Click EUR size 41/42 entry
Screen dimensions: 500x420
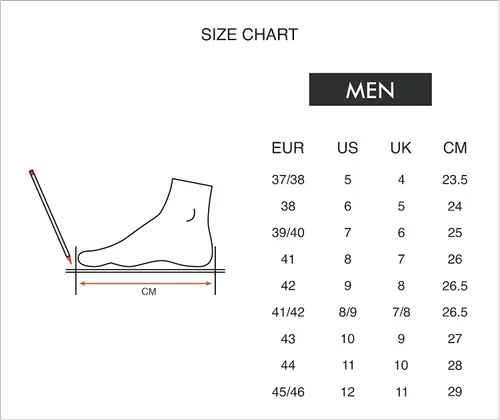(x=288, y=312)
